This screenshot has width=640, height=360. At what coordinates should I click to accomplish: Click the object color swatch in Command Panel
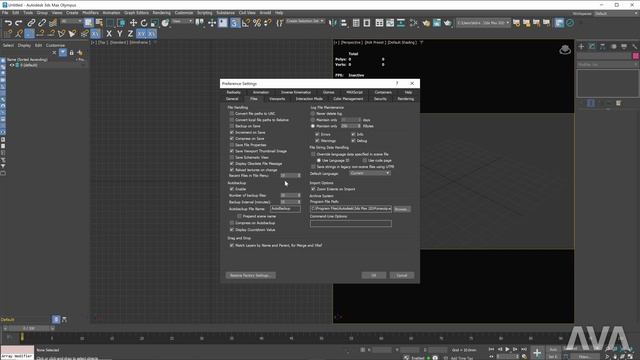coord(636,56)
